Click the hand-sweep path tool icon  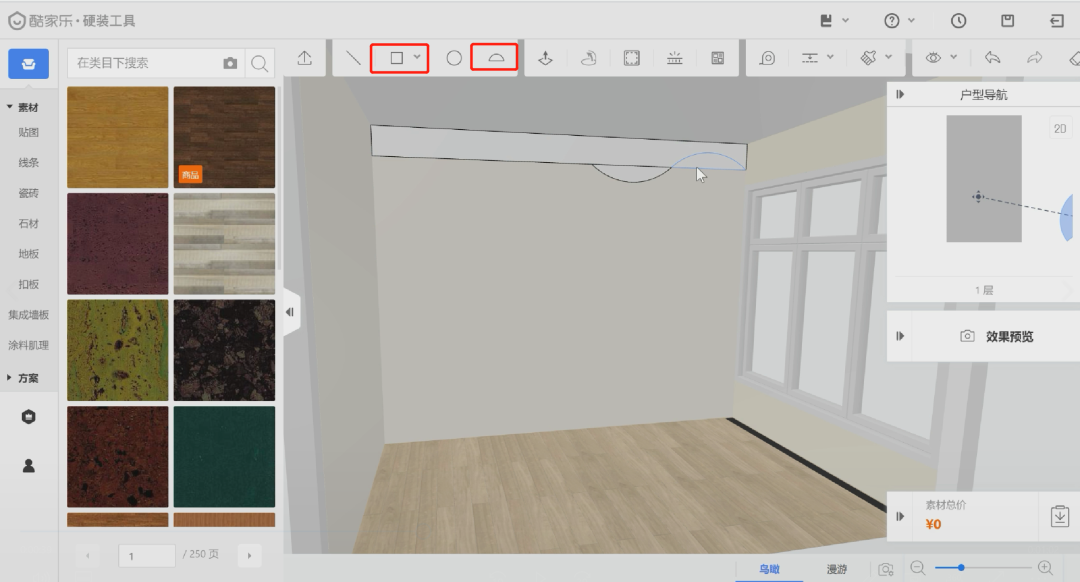coord(588,59)
